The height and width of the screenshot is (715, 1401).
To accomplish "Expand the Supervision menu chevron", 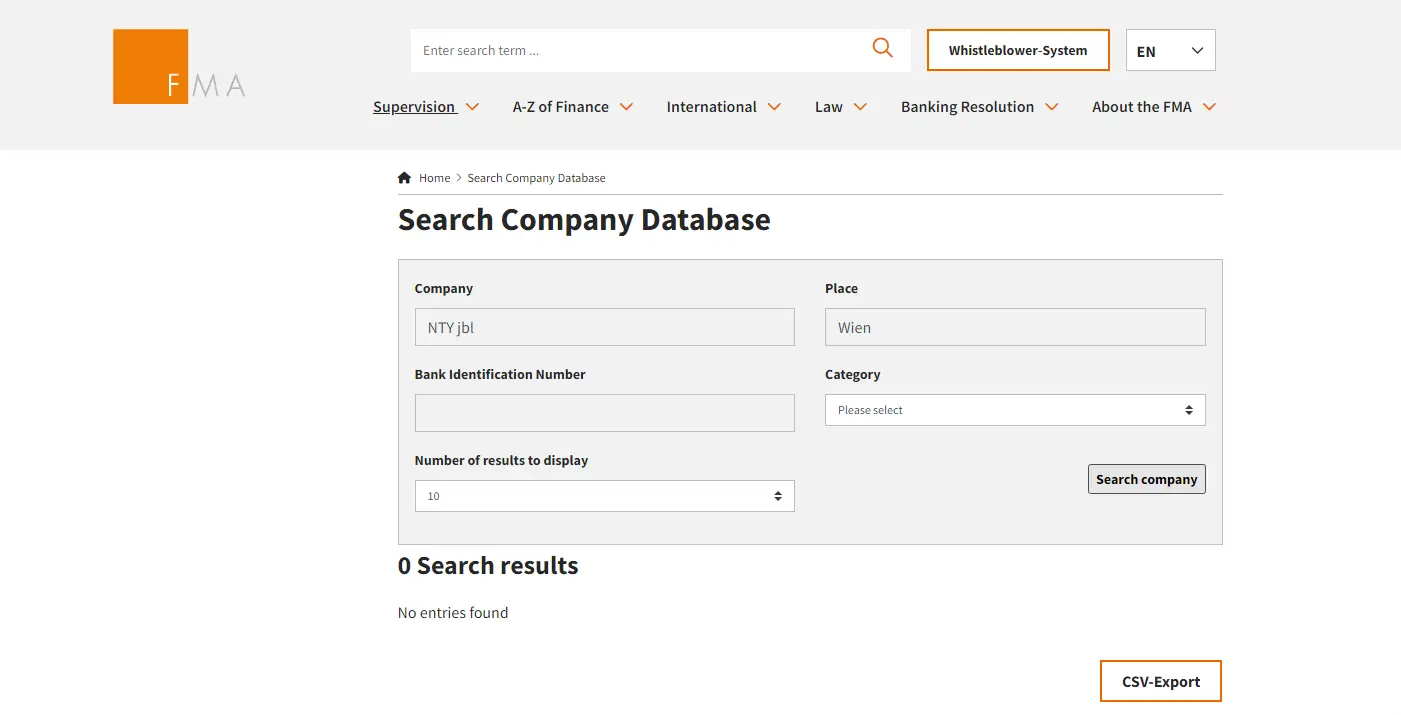I will (473, 107).
